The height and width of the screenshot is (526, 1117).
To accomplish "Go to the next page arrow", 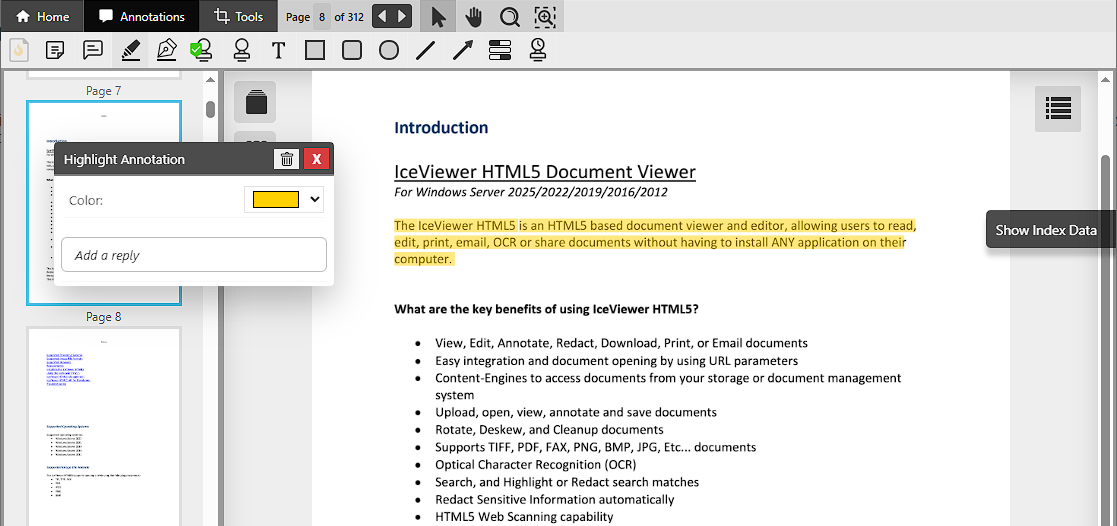I will tap(402, 17).
